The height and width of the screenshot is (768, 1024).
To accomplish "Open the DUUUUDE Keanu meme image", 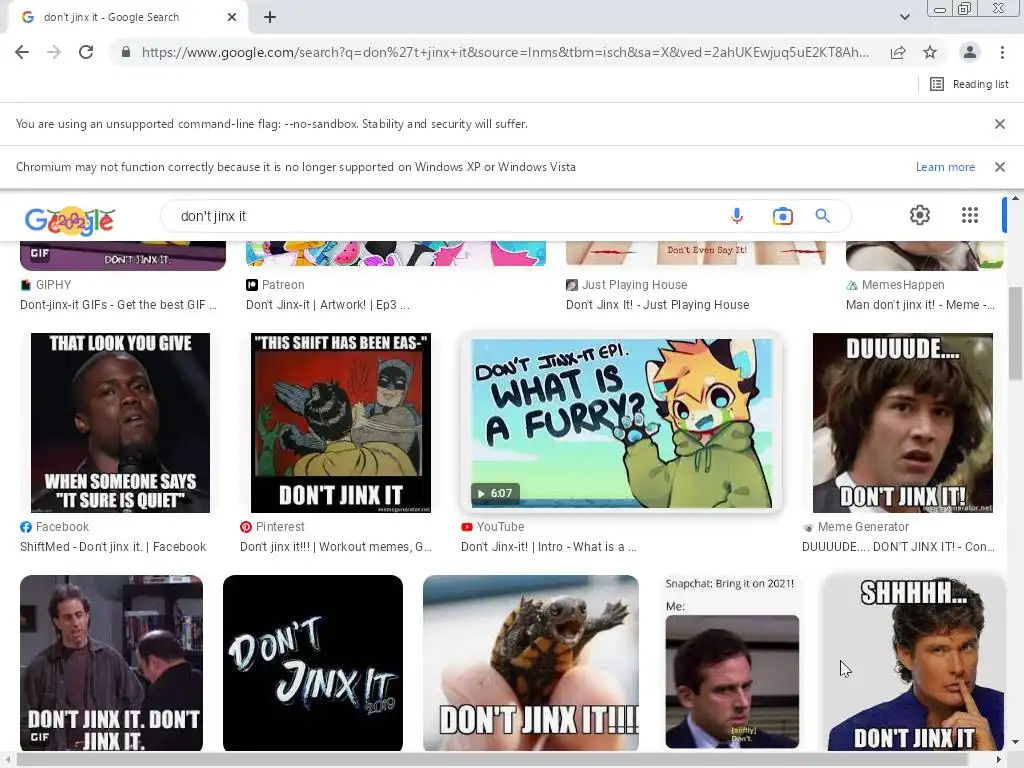I will tap(903, 423).
